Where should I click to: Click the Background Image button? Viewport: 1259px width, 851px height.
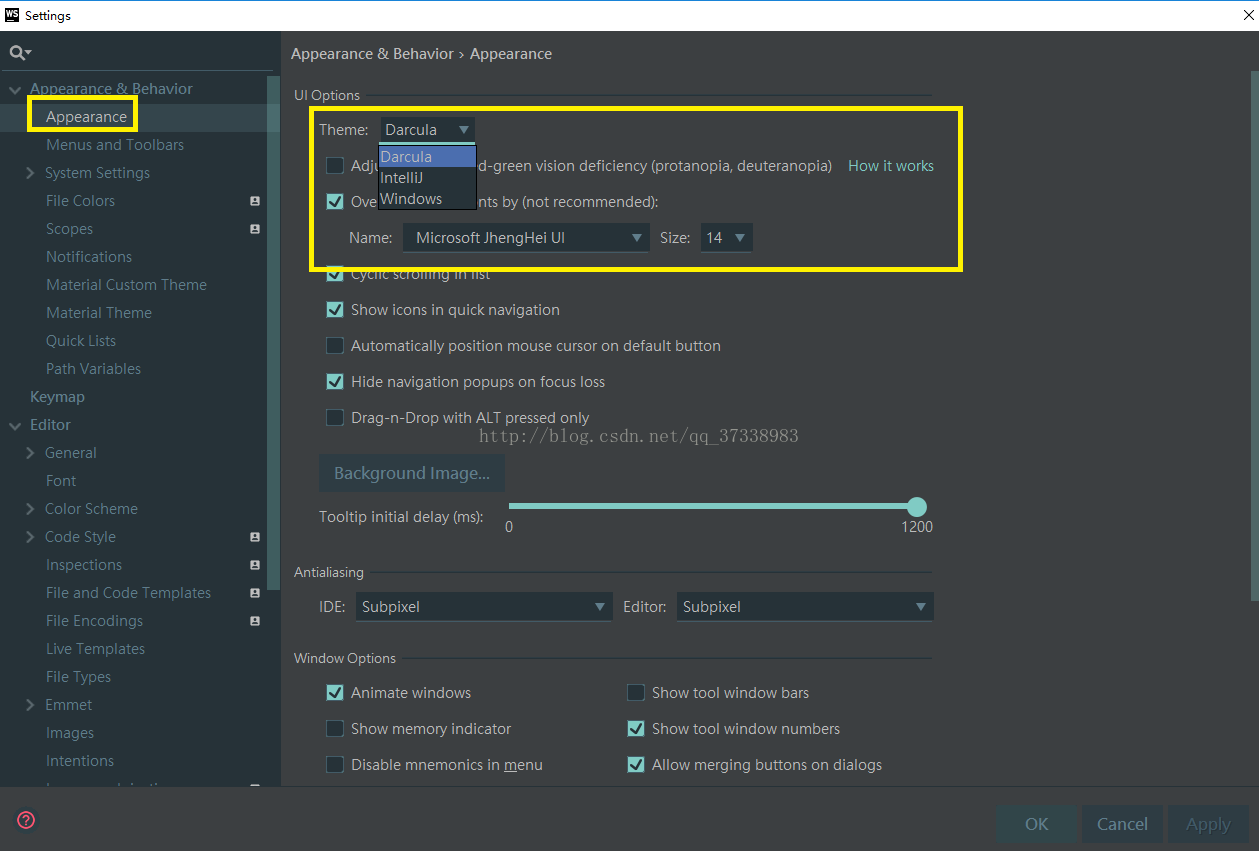412,473
